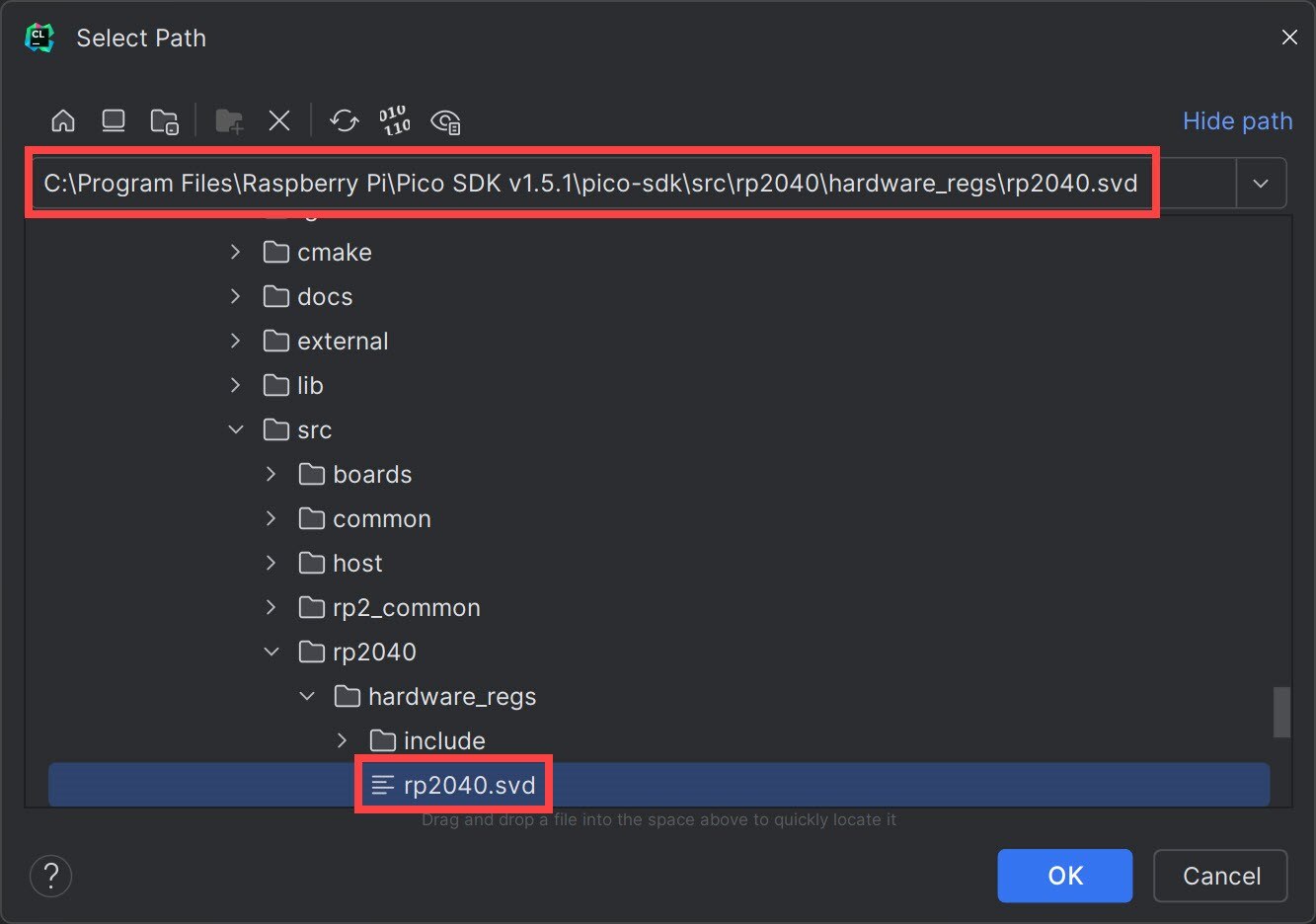Collapse the src folder
Viewport: 1316px width, 924px height.
coord(235,429)
